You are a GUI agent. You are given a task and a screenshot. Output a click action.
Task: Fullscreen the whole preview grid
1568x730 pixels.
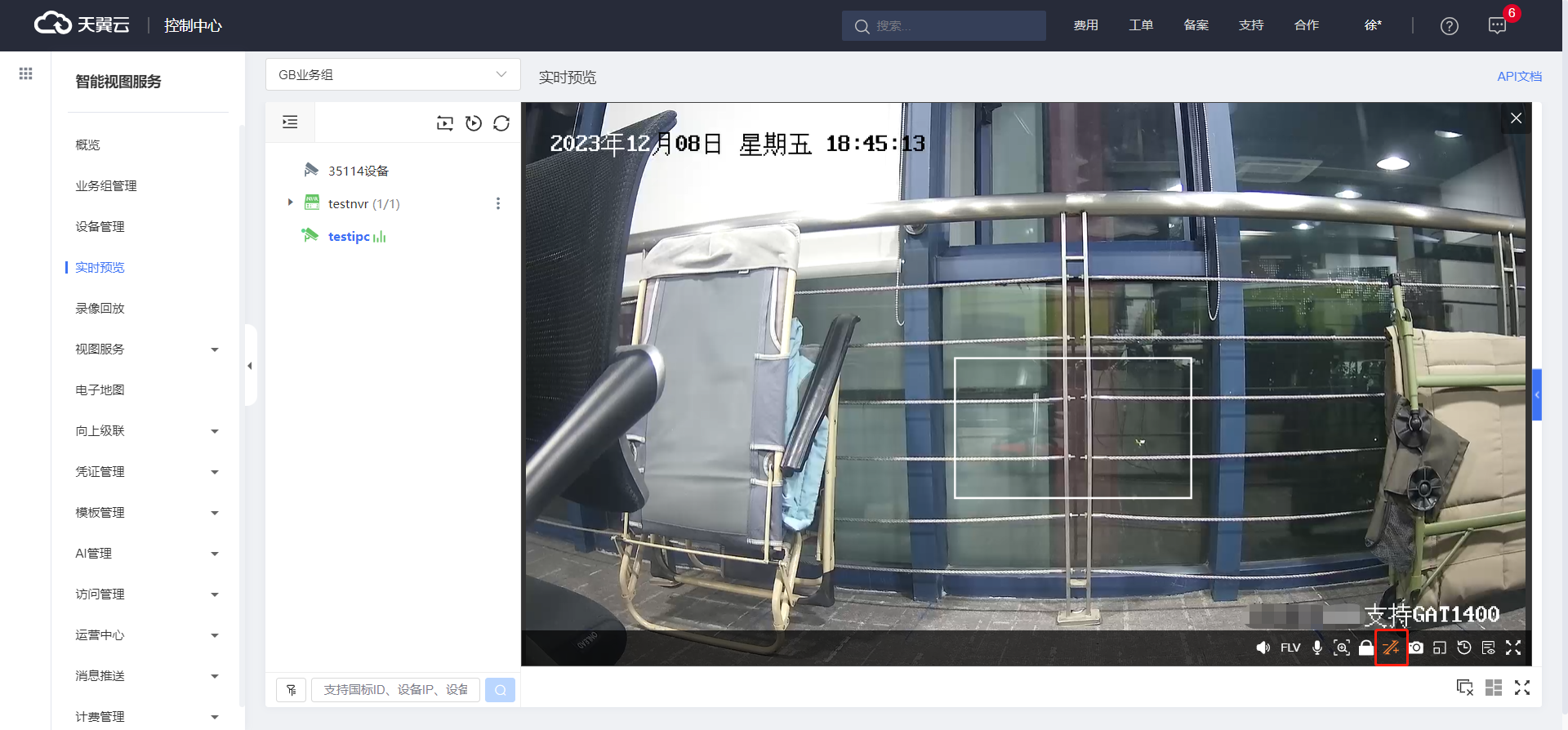[1522, 688]
